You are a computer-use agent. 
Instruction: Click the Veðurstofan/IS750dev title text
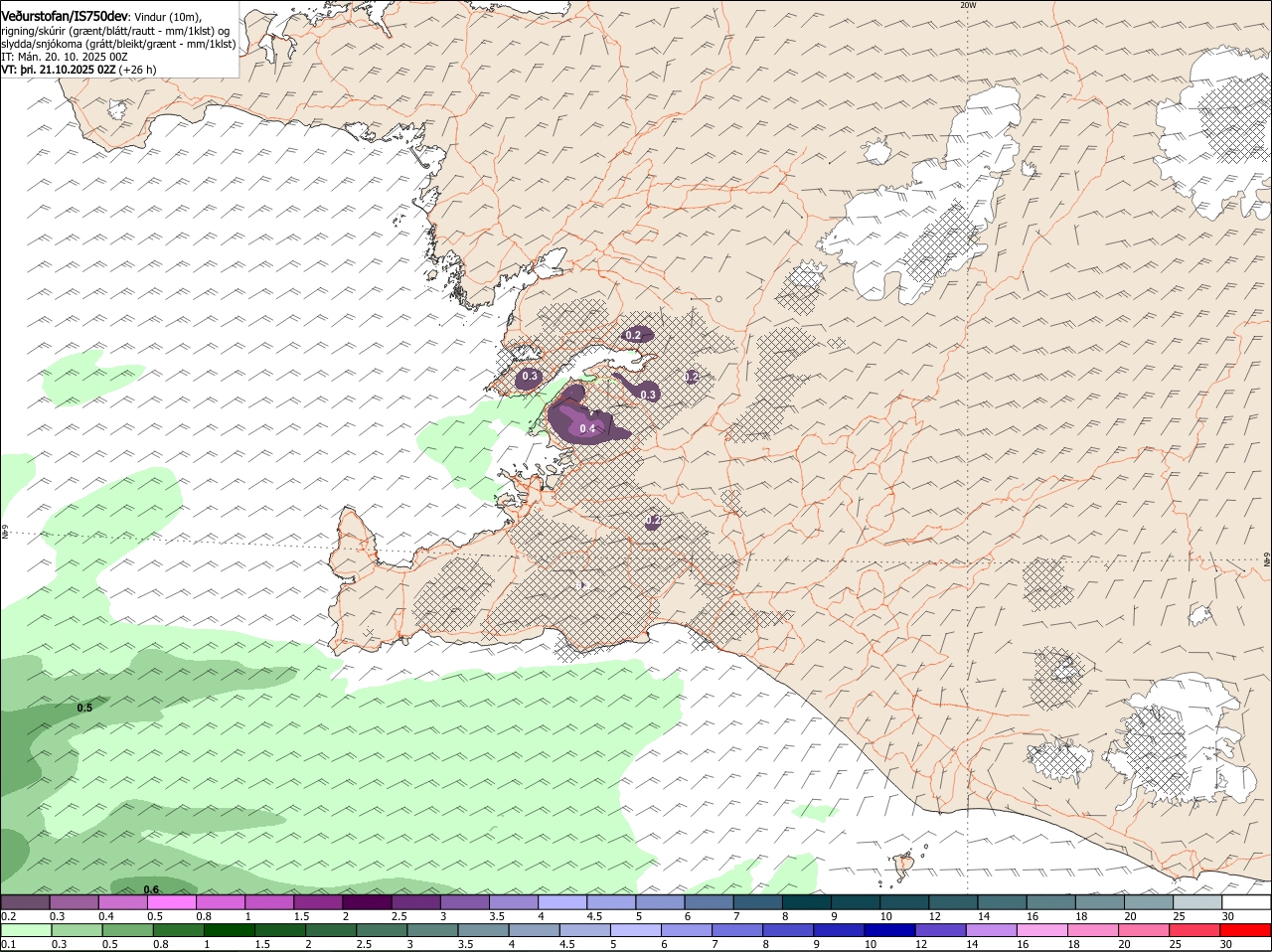pos(65,15)
